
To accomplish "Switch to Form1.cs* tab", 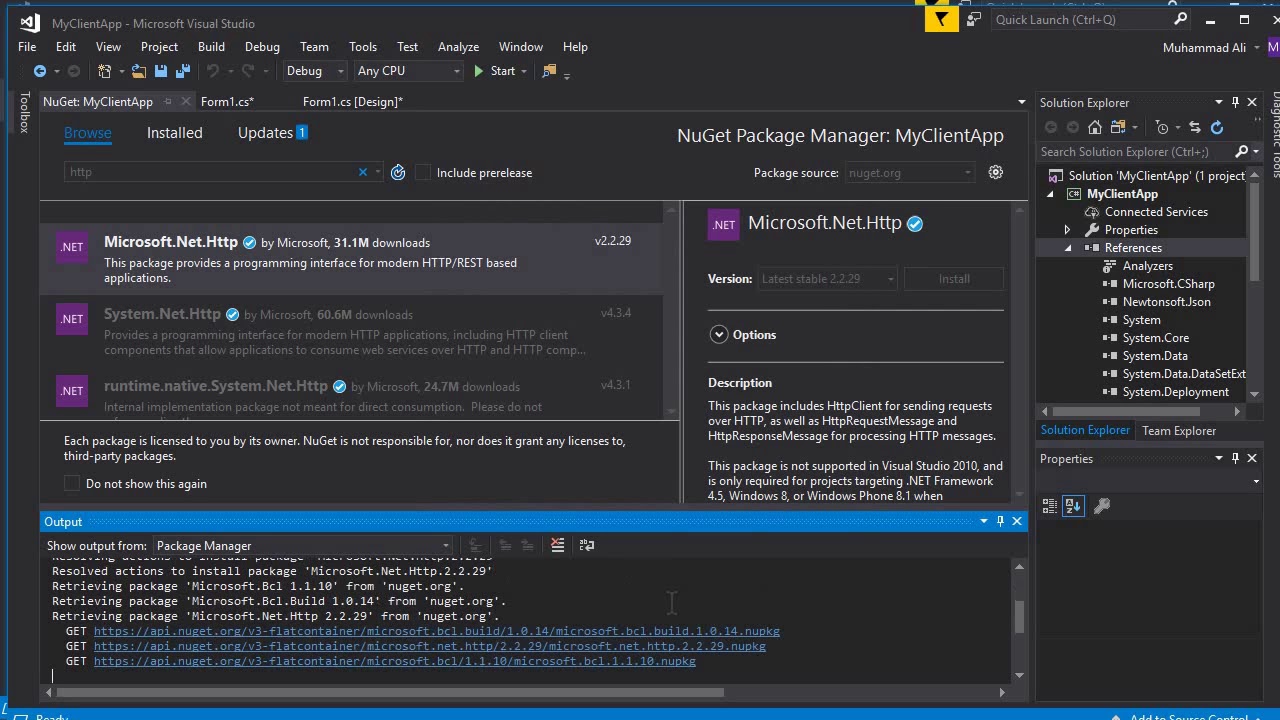I will (x=227, y=101).
